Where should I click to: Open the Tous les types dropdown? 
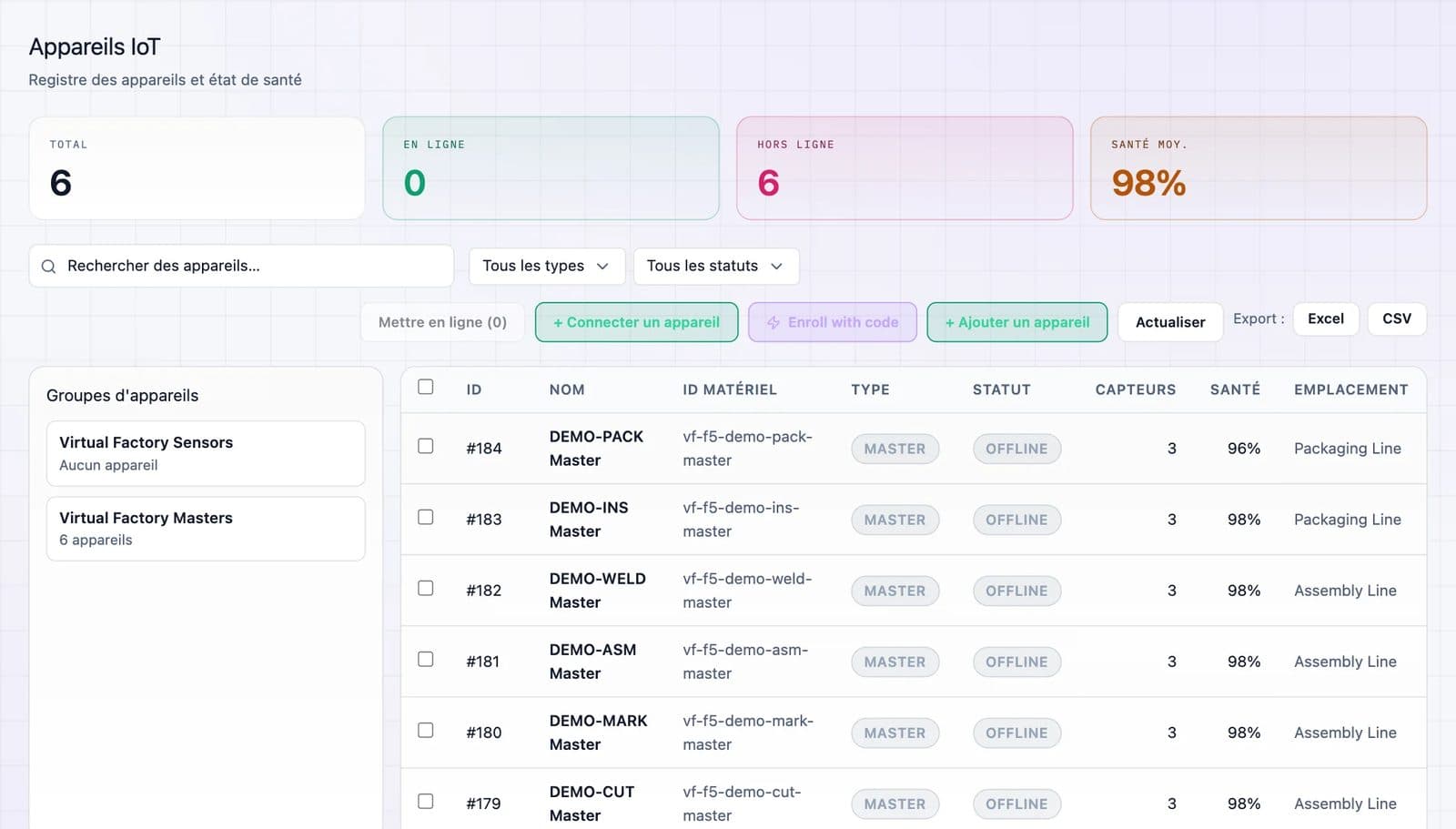coord(547,267)
